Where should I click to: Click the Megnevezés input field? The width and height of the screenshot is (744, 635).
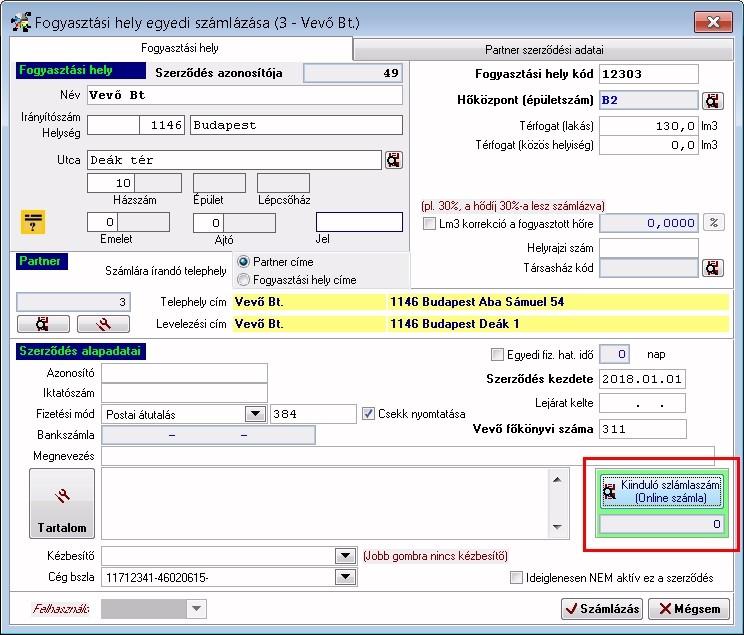pyautogui.click(x=408, y=456)
